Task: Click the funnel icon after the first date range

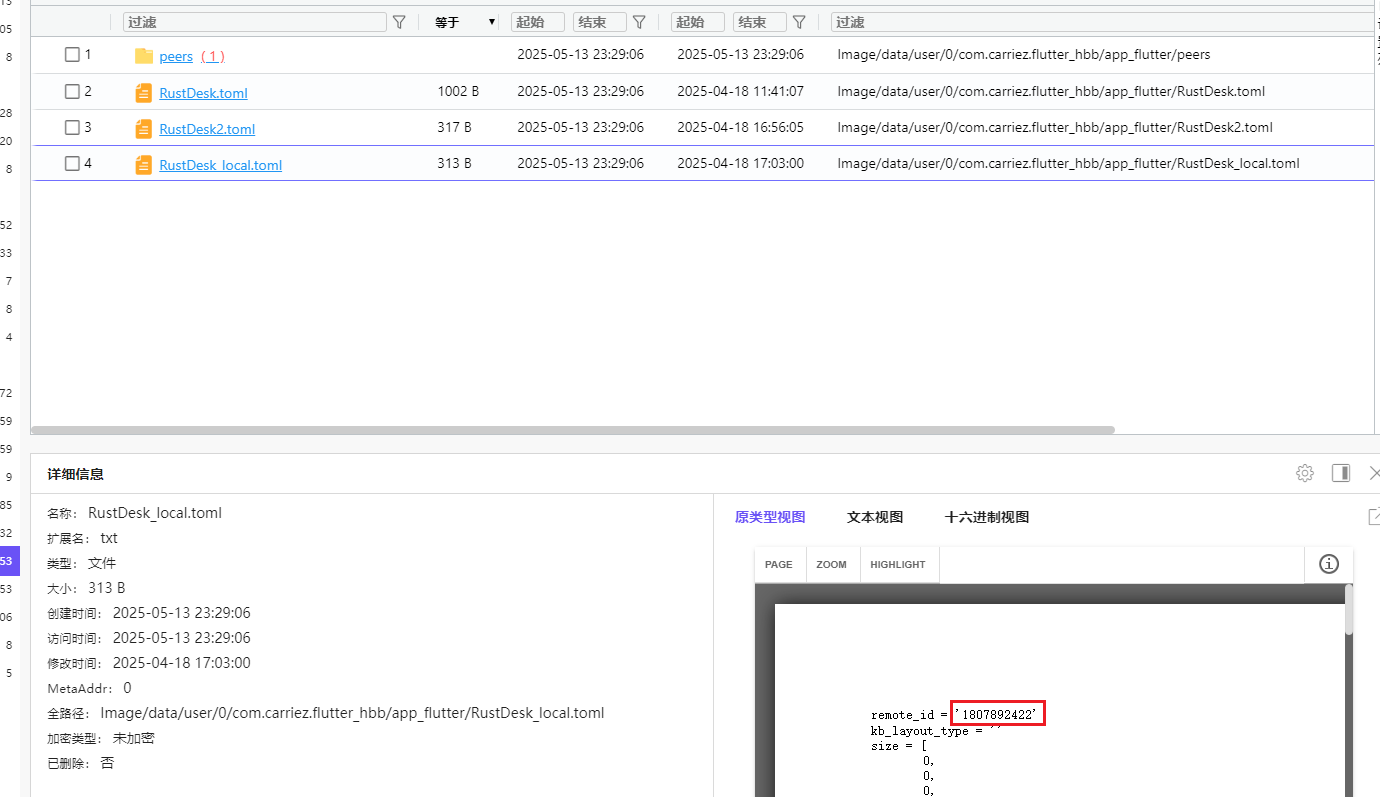Action: pyautogui.click(x=639, y=22)
